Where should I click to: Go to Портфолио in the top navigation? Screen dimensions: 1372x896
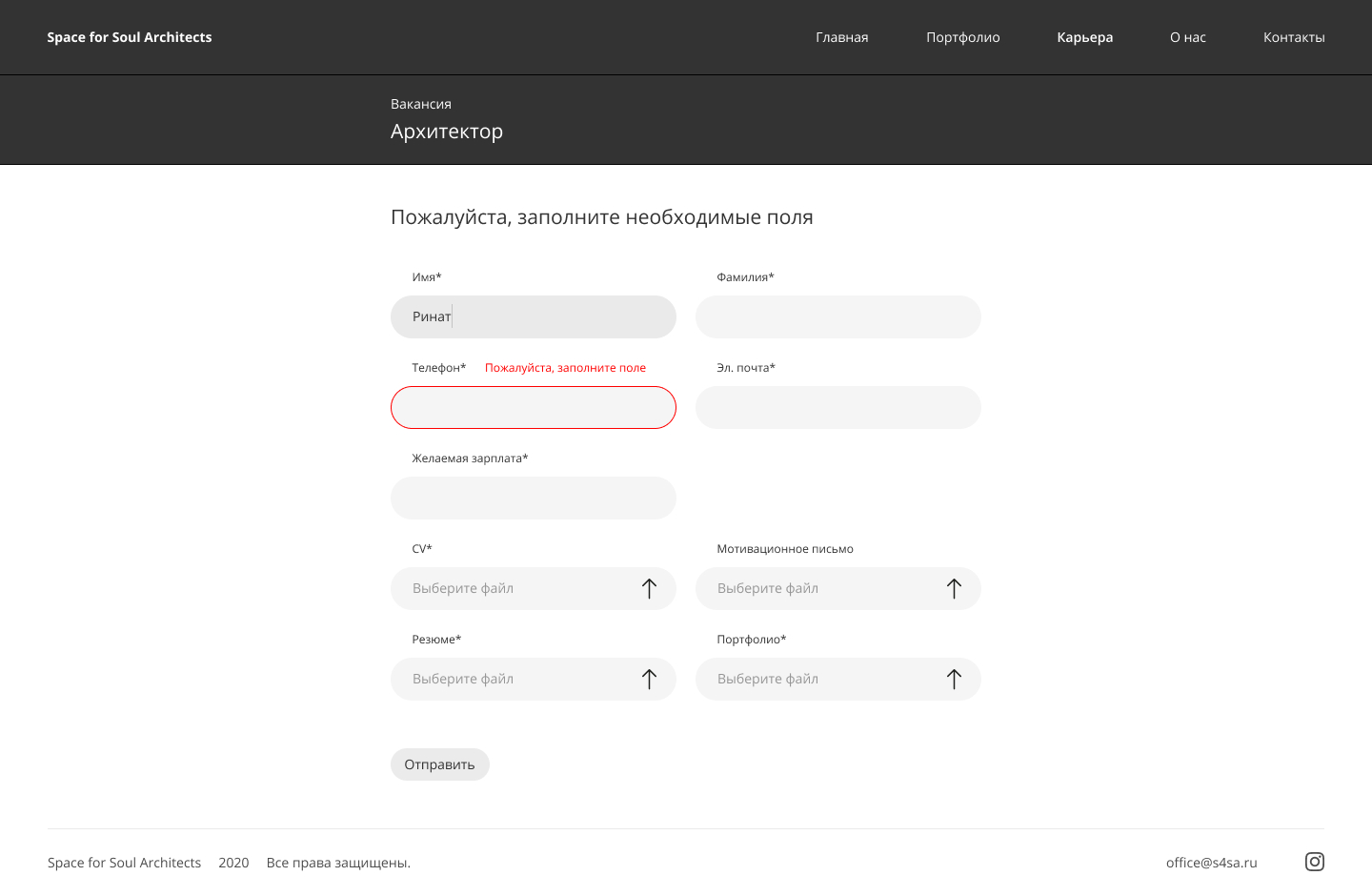point(963,37)
